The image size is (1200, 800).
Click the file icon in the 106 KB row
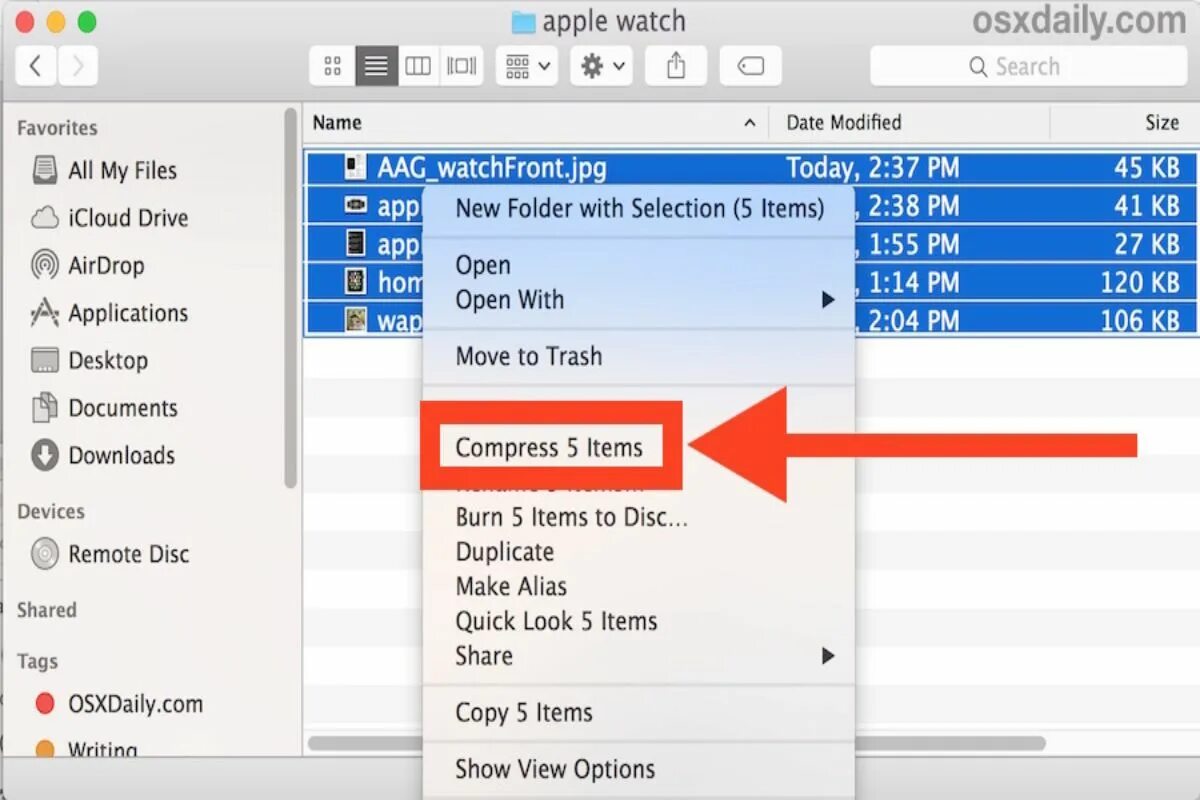coord(356,319)
